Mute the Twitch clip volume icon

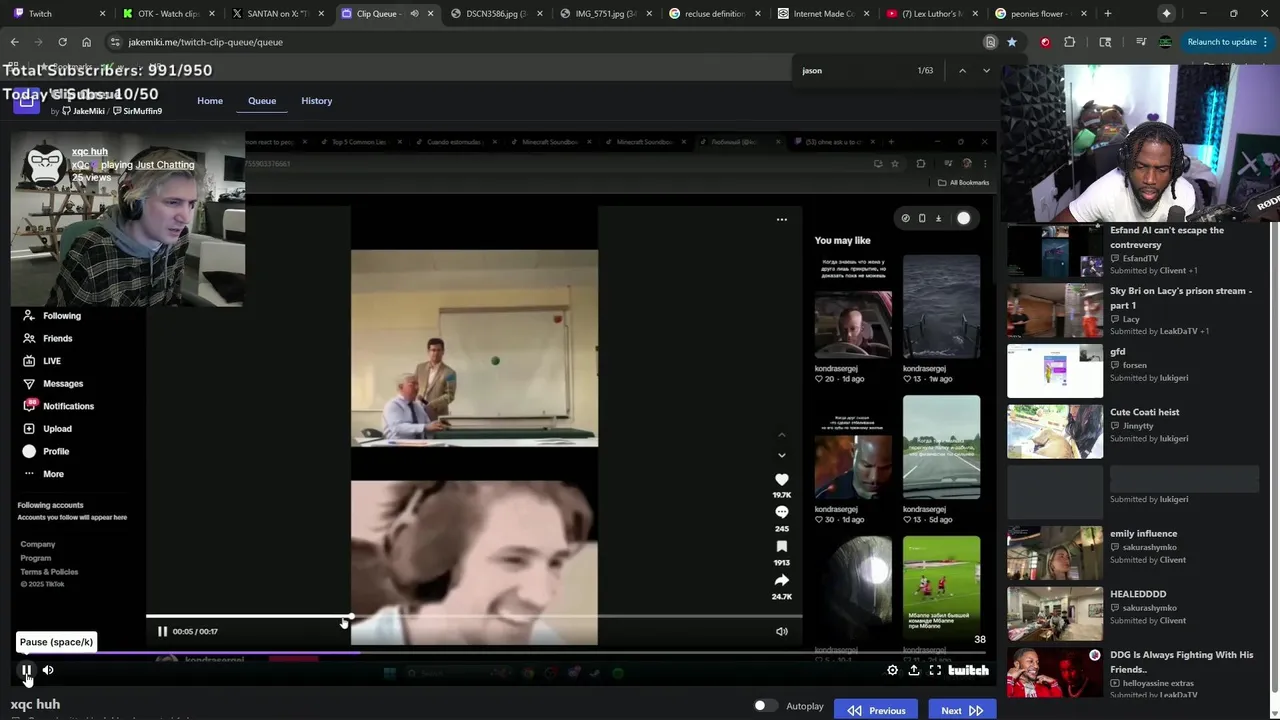(x=48, y=670)
